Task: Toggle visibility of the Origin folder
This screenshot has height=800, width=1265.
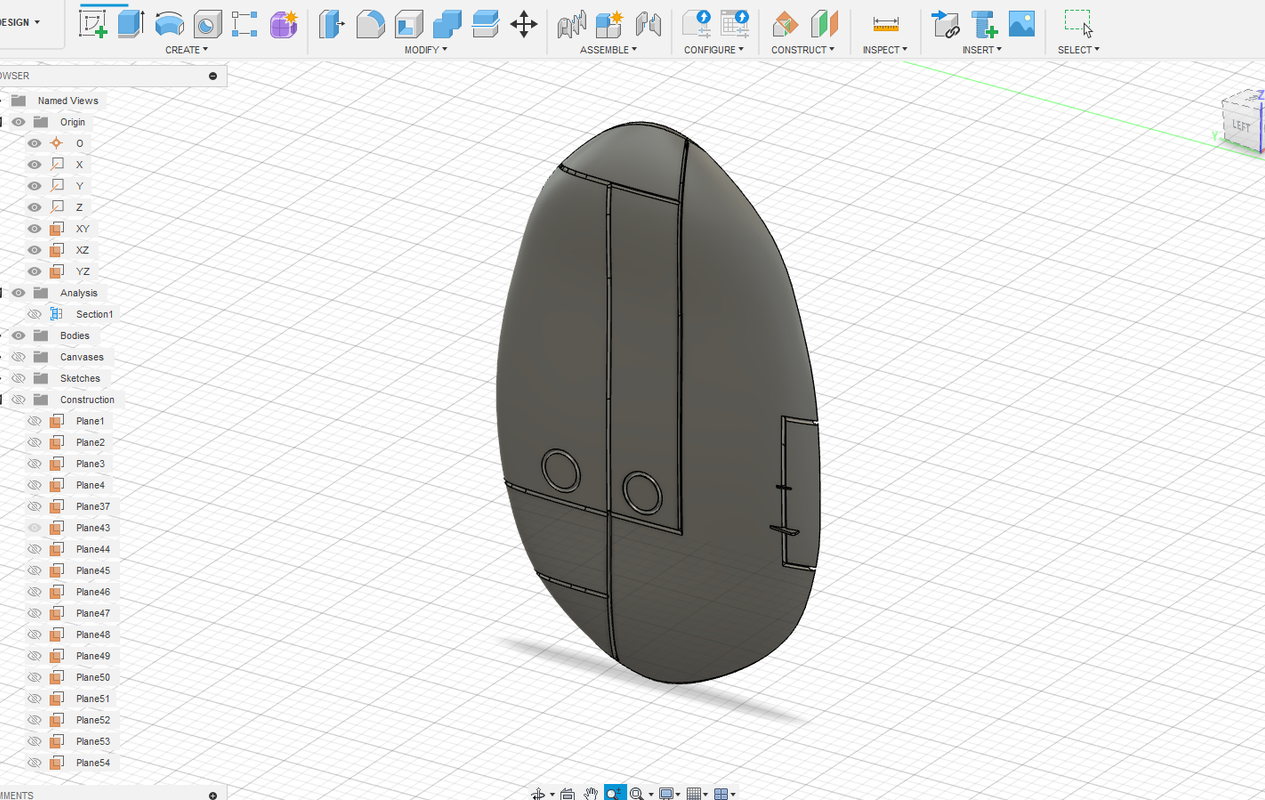Action: click(18, 122)
